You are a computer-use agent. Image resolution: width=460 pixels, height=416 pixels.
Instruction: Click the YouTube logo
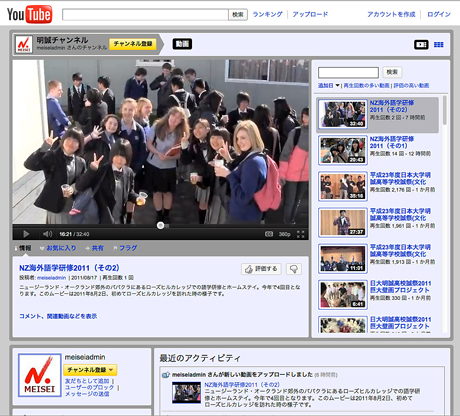pos(29,14)
